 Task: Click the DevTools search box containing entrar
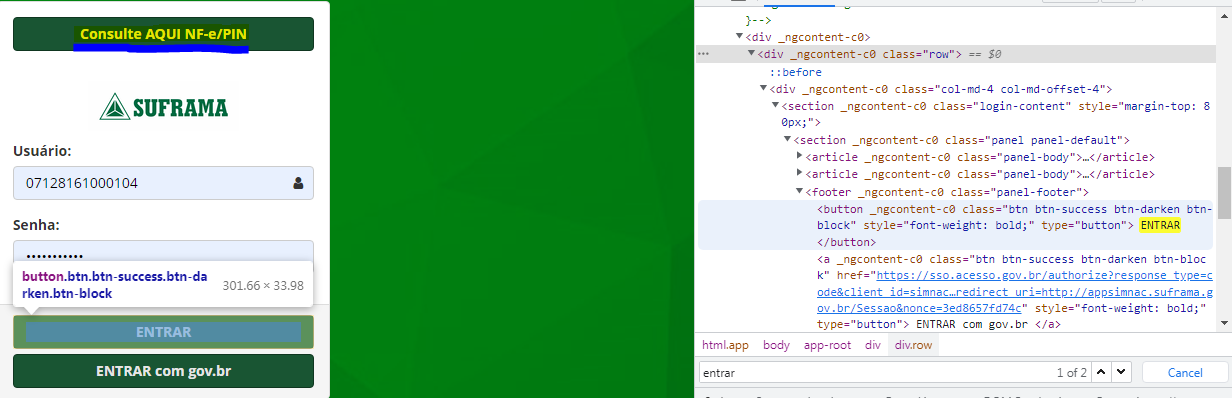tap(875, 372)
